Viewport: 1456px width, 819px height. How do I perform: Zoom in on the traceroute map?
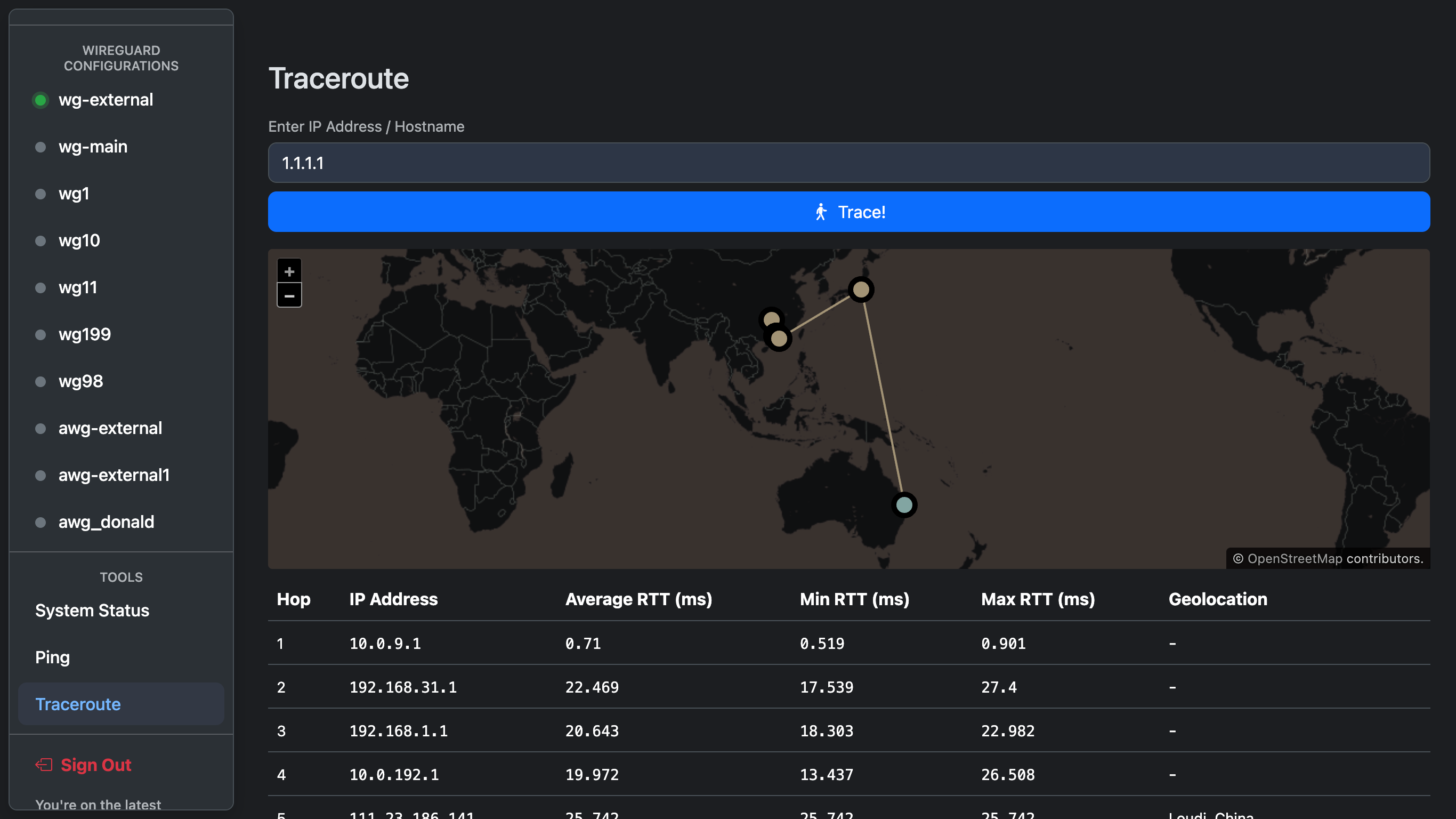(x=289, y=271)
